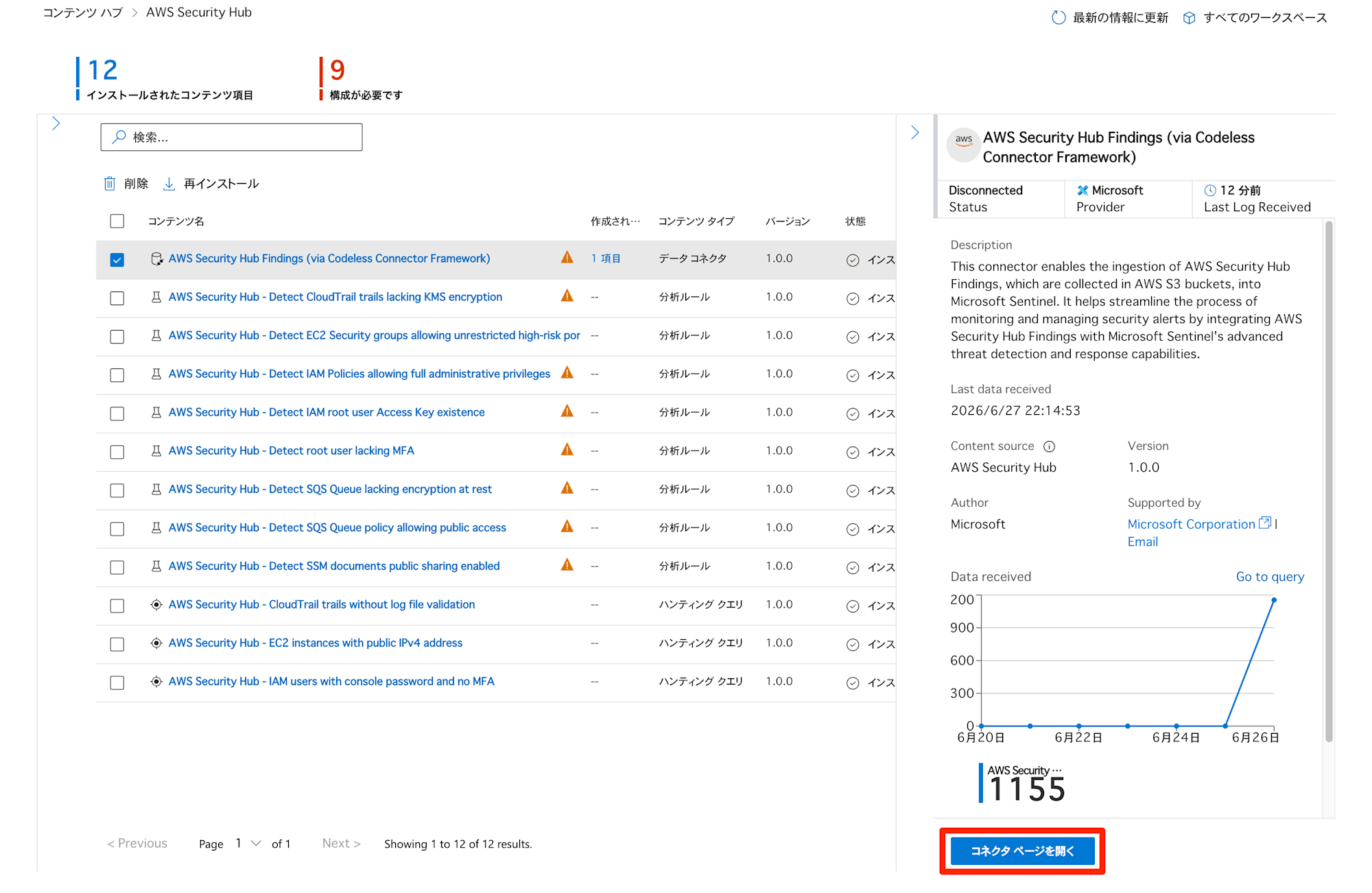Click the chart peak data point

(1274, 600)
